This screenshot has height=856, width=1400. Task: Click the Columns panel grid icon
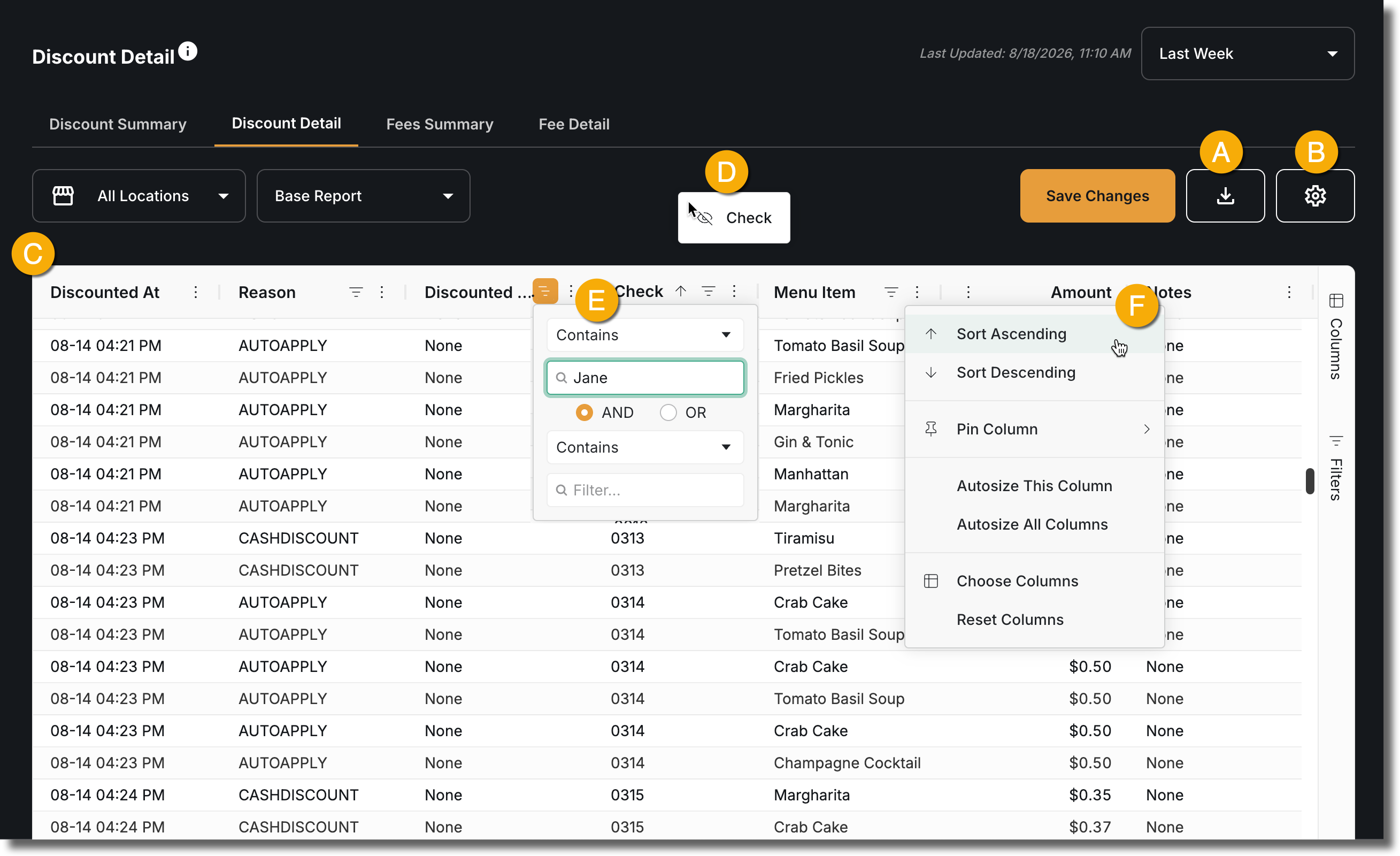click(1336, 300)
